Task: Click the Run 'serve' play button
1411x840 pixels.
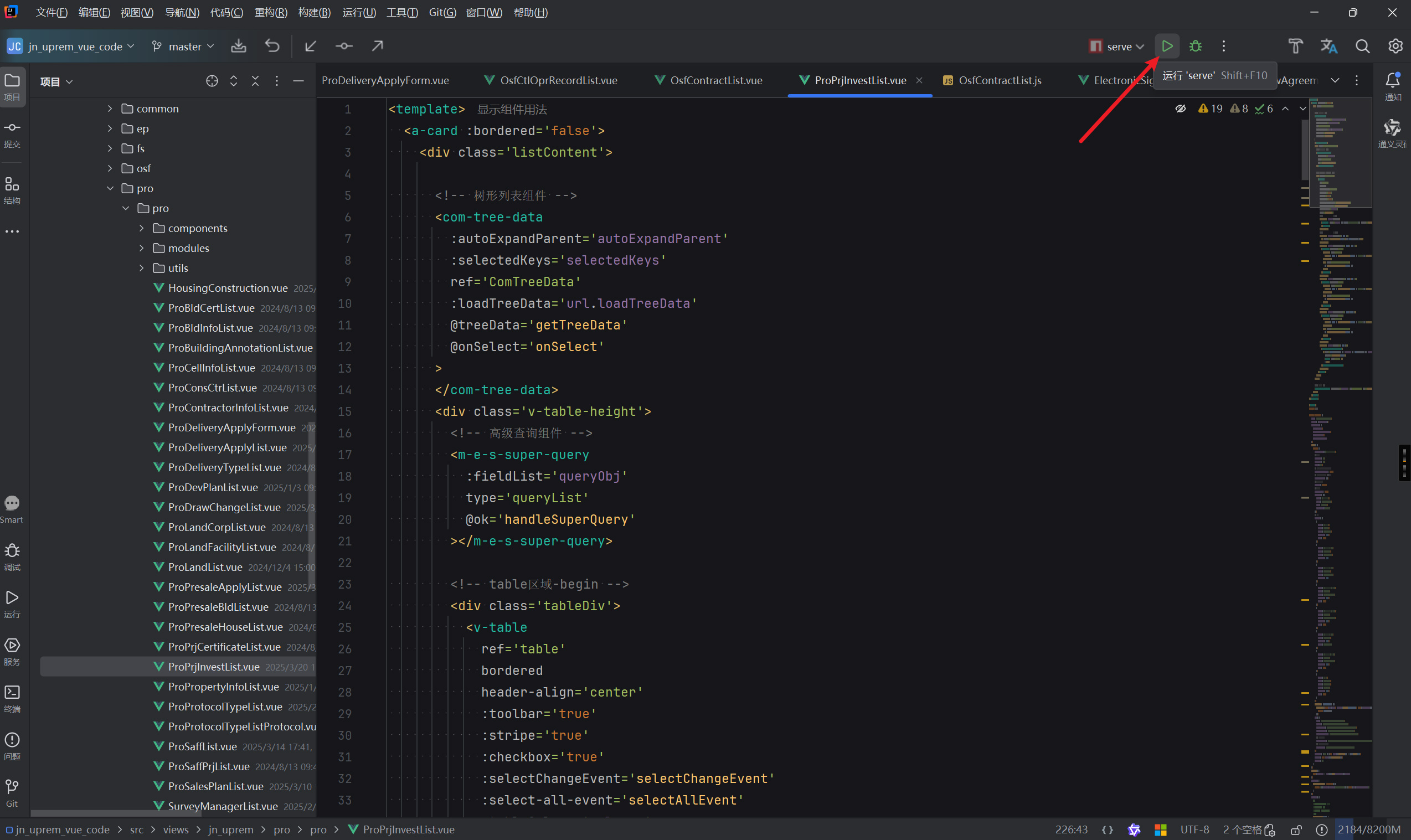Action: [x=1166, y=46]
